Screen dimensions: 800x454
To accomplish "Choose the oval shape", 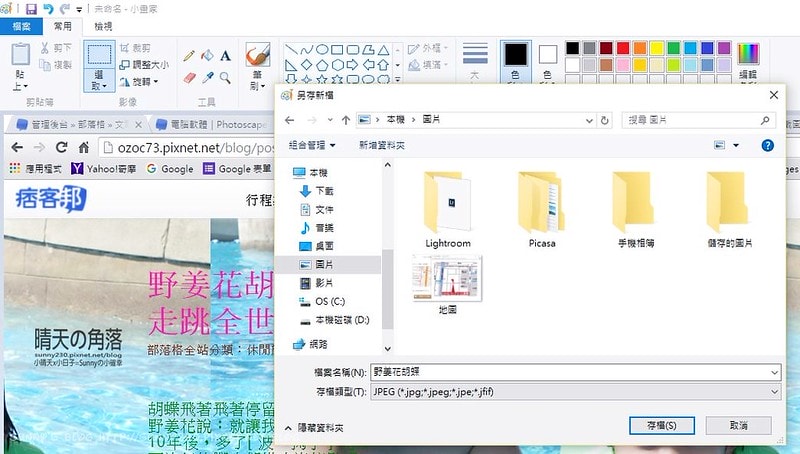I will (321, 49).
